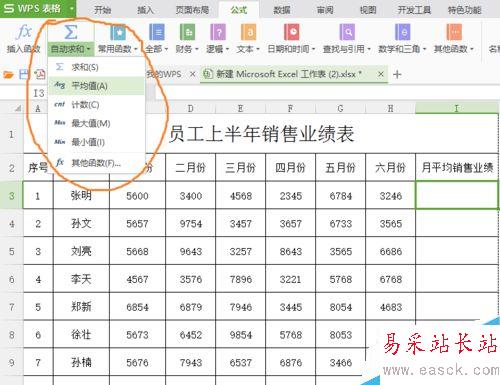Click the Insert Function fx icon
500x385 pixels.
click(24, 33)
